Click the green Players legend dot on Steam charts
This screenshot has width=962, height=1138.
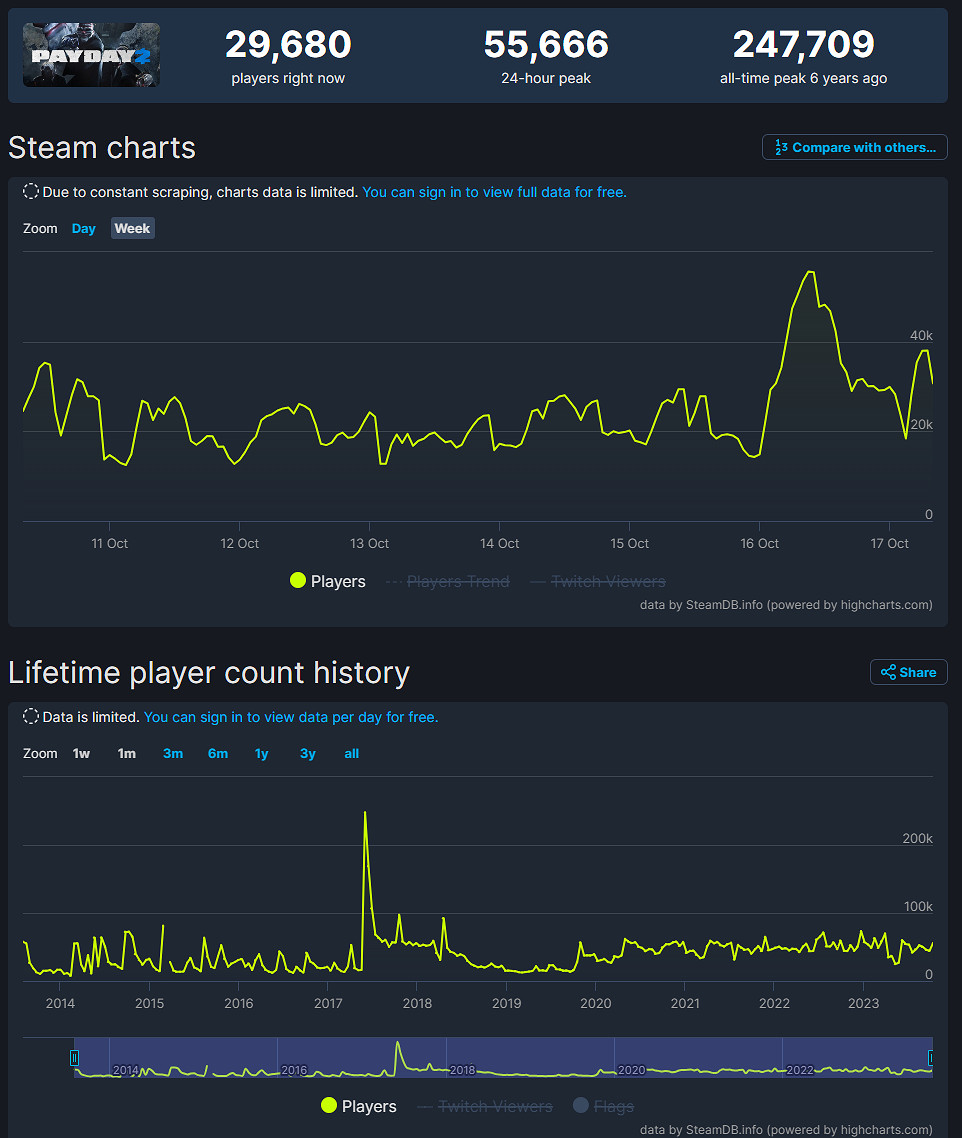tap(297, 580)
